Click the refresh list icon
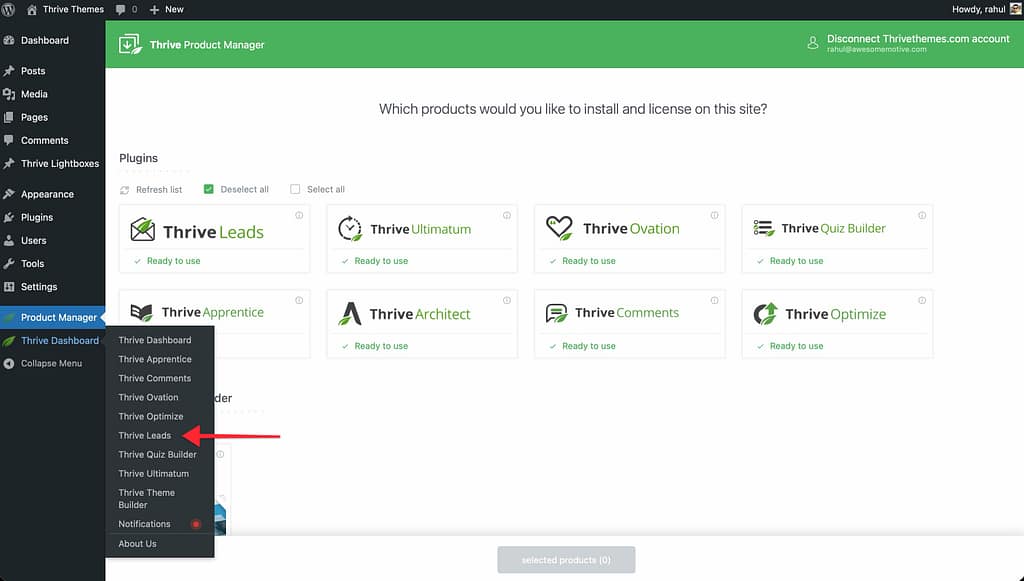Image resolution: width=1024 pixels, height=581 pixels. pos(125,190)
